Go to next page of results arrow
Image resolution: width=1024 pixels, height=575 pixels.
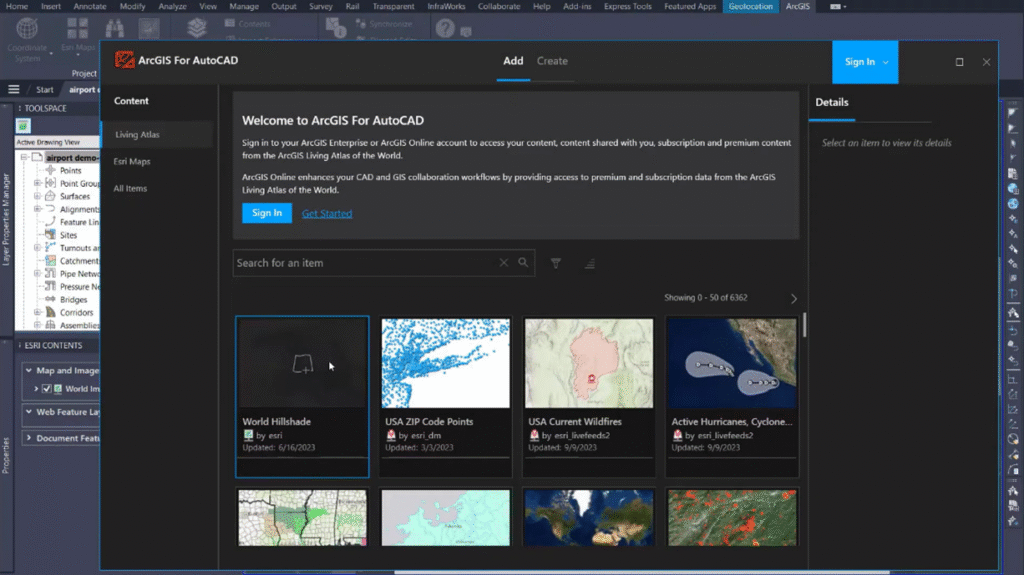(x=794, y=298)
